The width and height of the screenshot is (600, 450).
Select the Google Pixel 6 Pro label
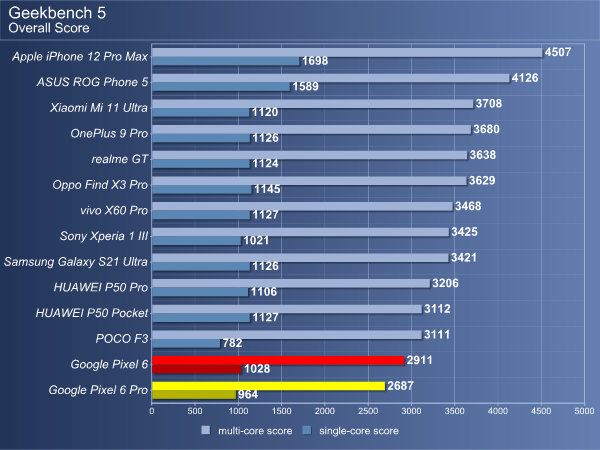(98, 390)
